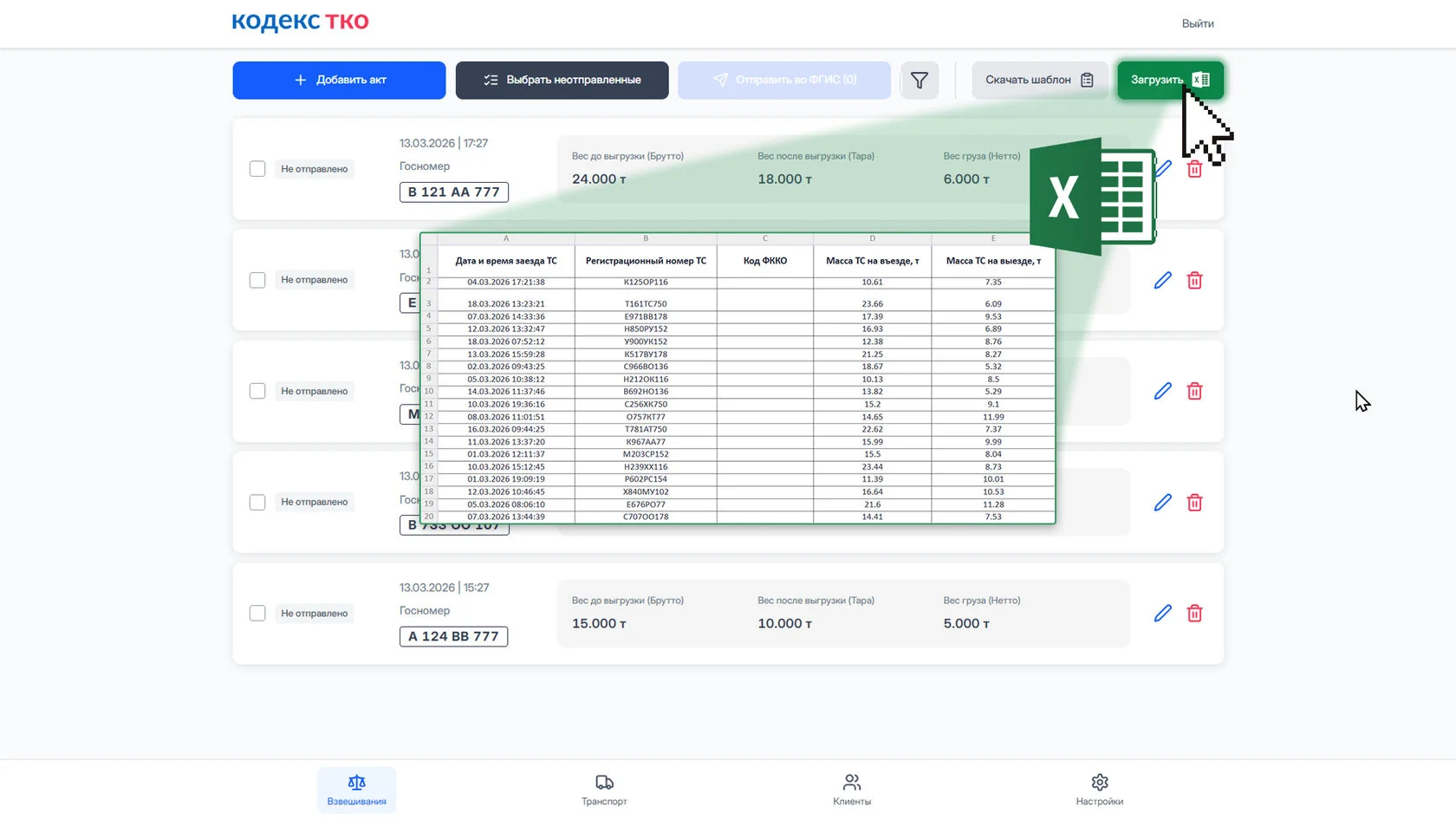Click the Кодекс ТКО logo

300,22
